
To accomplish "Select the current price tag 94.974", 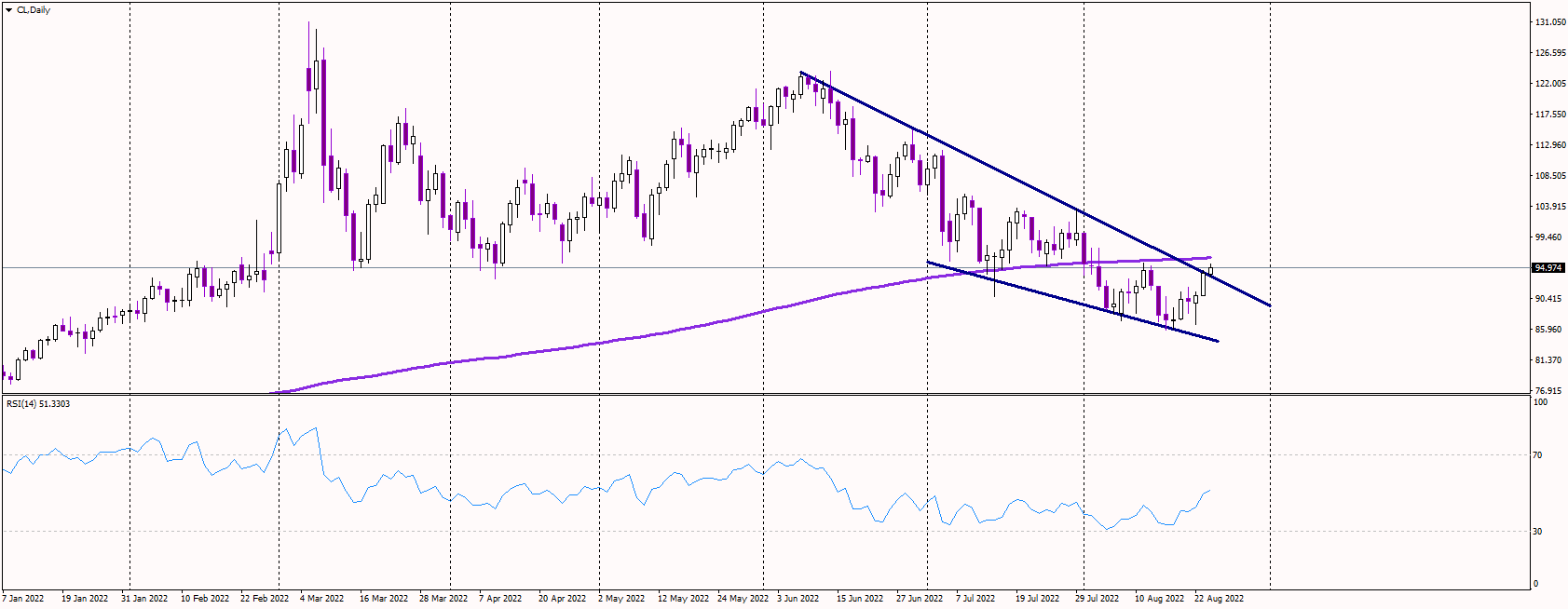I will 1548,268.
